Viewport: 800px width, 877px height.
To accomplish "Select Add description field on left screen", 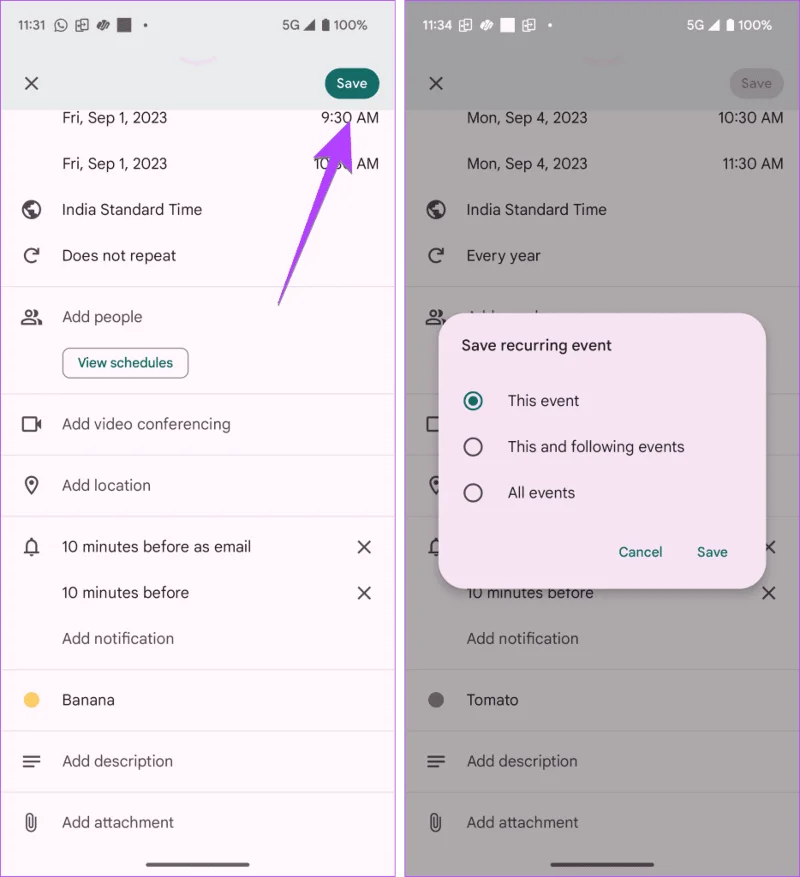I will (x=117, y=761).
